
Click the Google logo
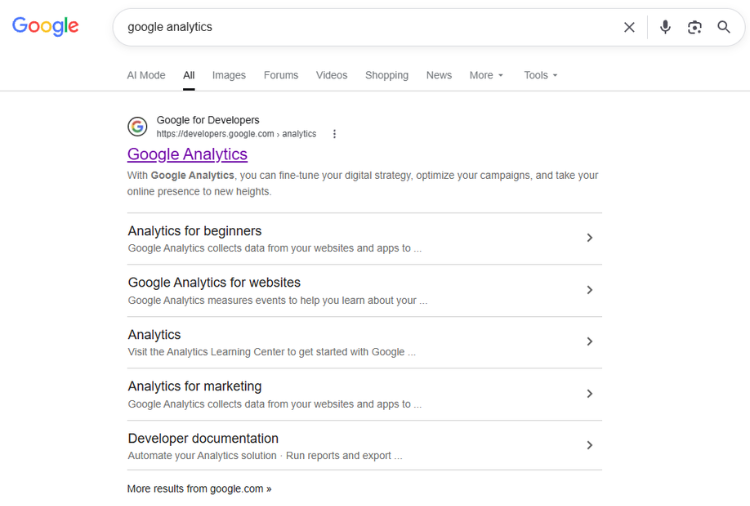point(45,26)
